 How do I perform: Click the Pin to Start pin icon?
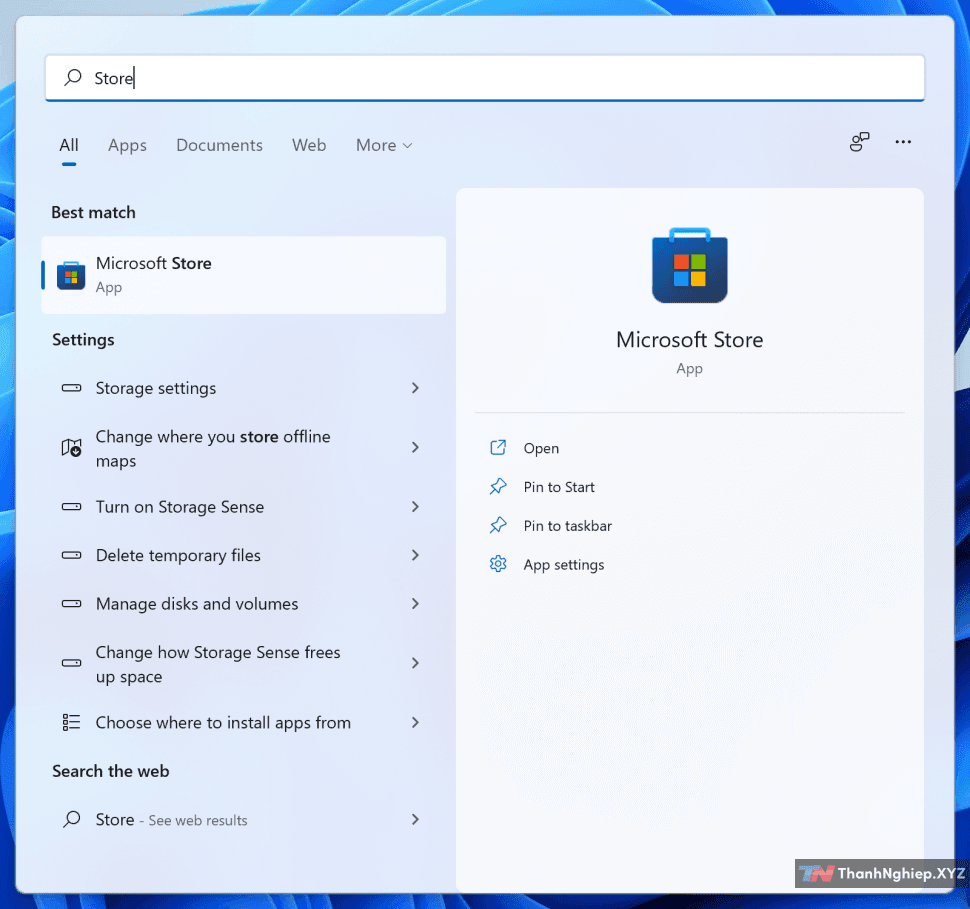pos(498,486)
